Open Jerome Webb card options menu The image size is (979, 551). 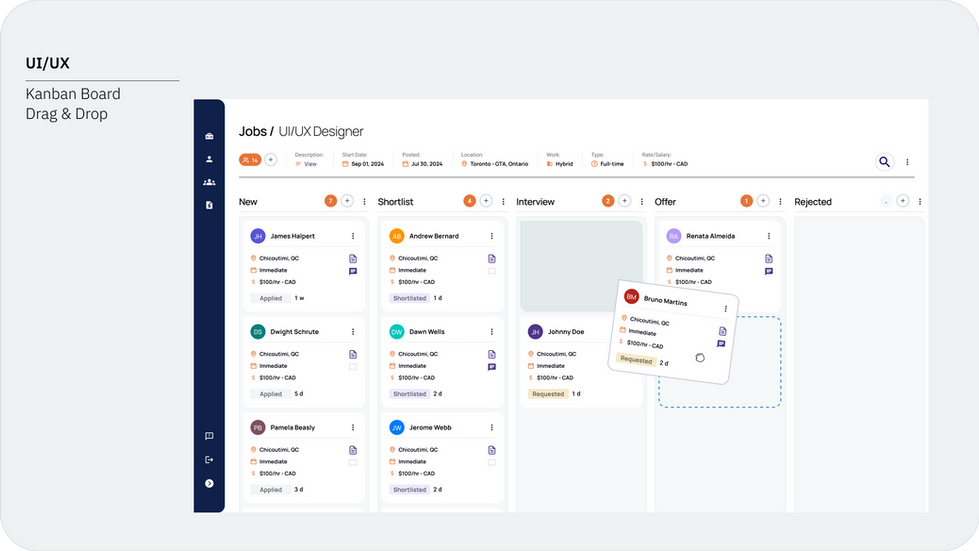coord(492,427)
